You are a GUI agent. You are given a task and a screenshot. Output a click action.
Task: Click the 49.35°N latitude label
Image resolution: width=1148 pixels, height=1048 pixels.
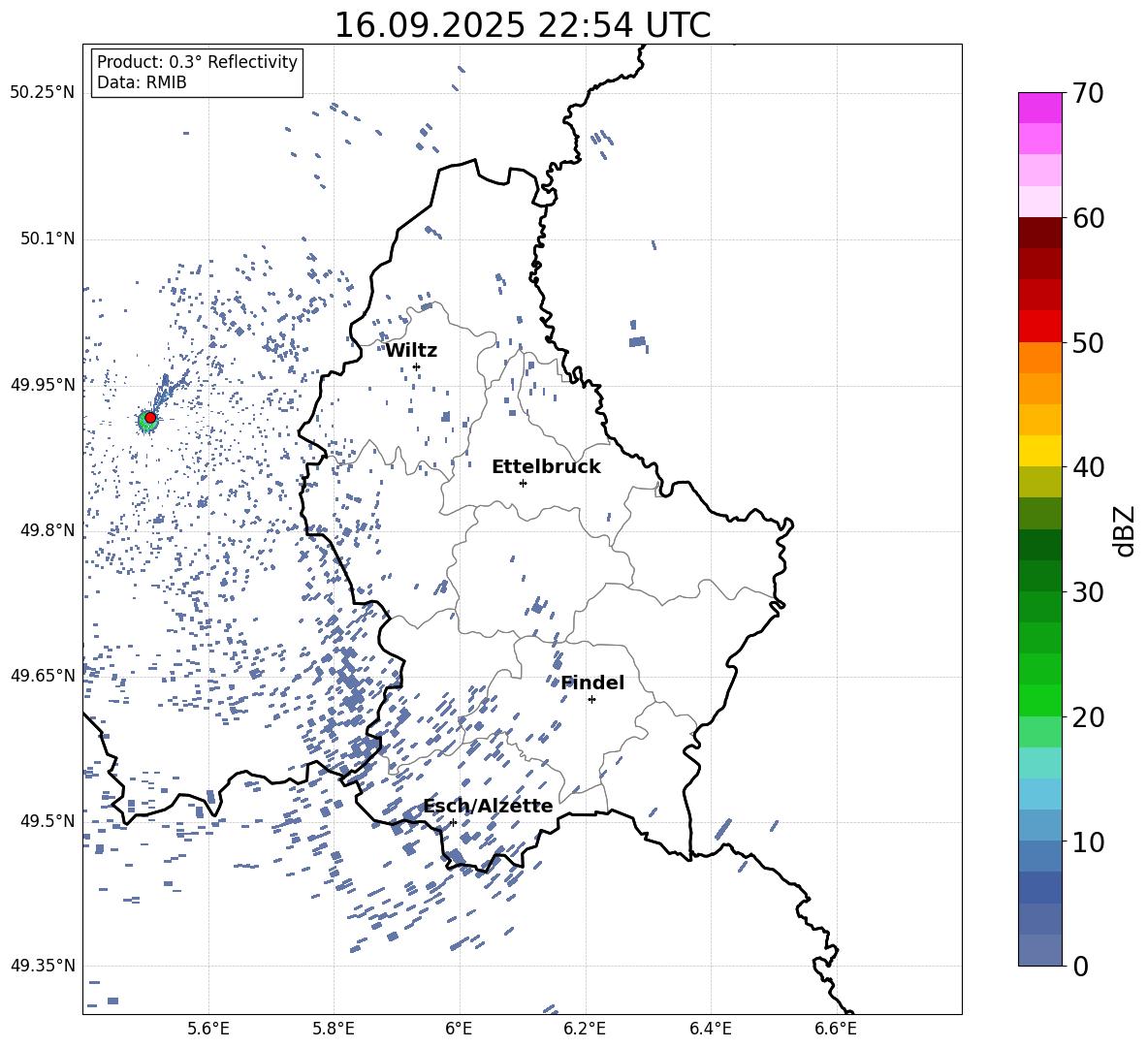click(43, 966)
